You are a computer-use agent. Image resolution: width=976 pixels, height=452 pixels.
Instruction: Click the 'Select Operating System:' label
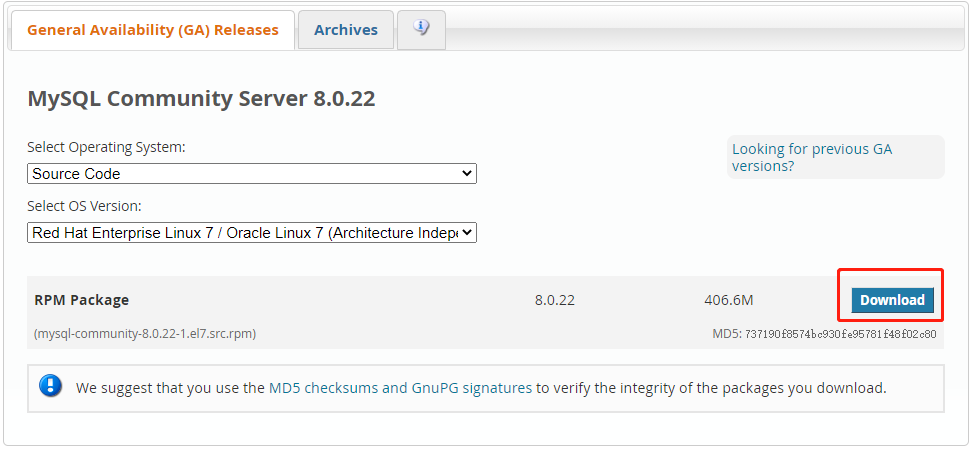click(x=106, y=147)
